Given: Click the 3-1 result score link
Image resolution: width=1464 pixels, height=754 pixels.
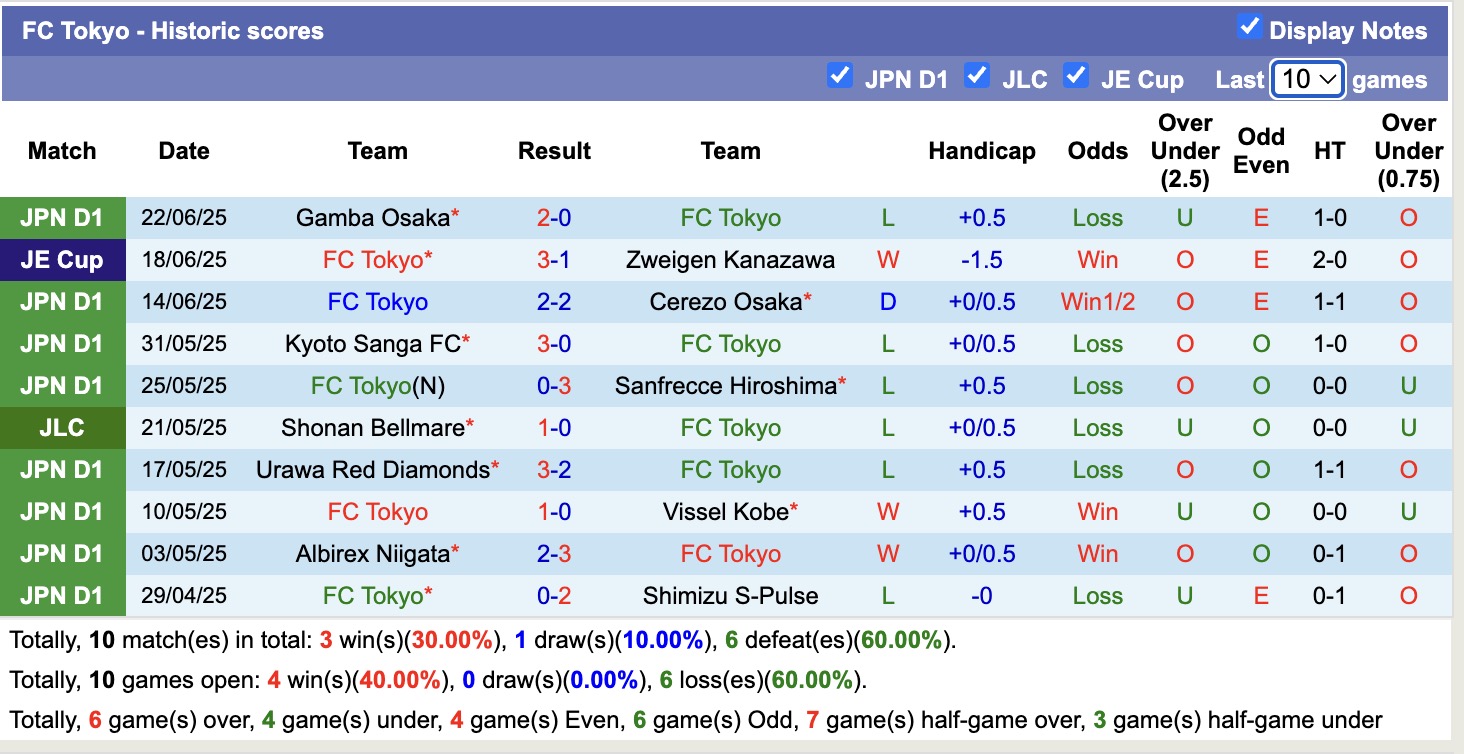Looking at the screenshot, I should tap(555, 259).
